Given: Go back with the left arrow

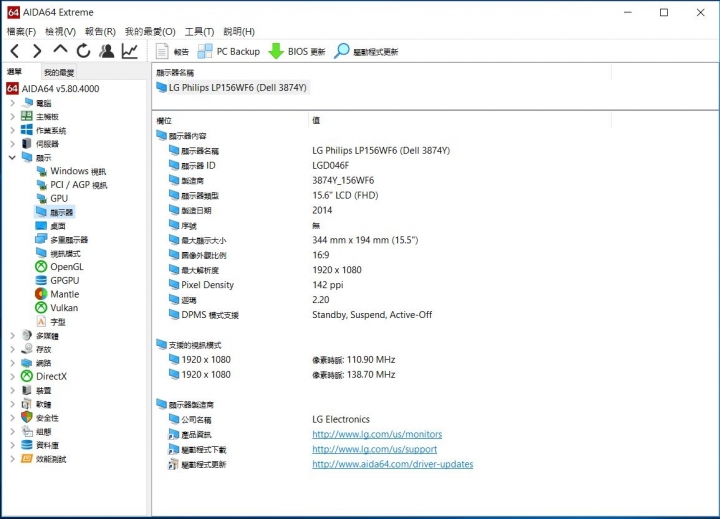Looking at the screenshot, I should point(15,51).
